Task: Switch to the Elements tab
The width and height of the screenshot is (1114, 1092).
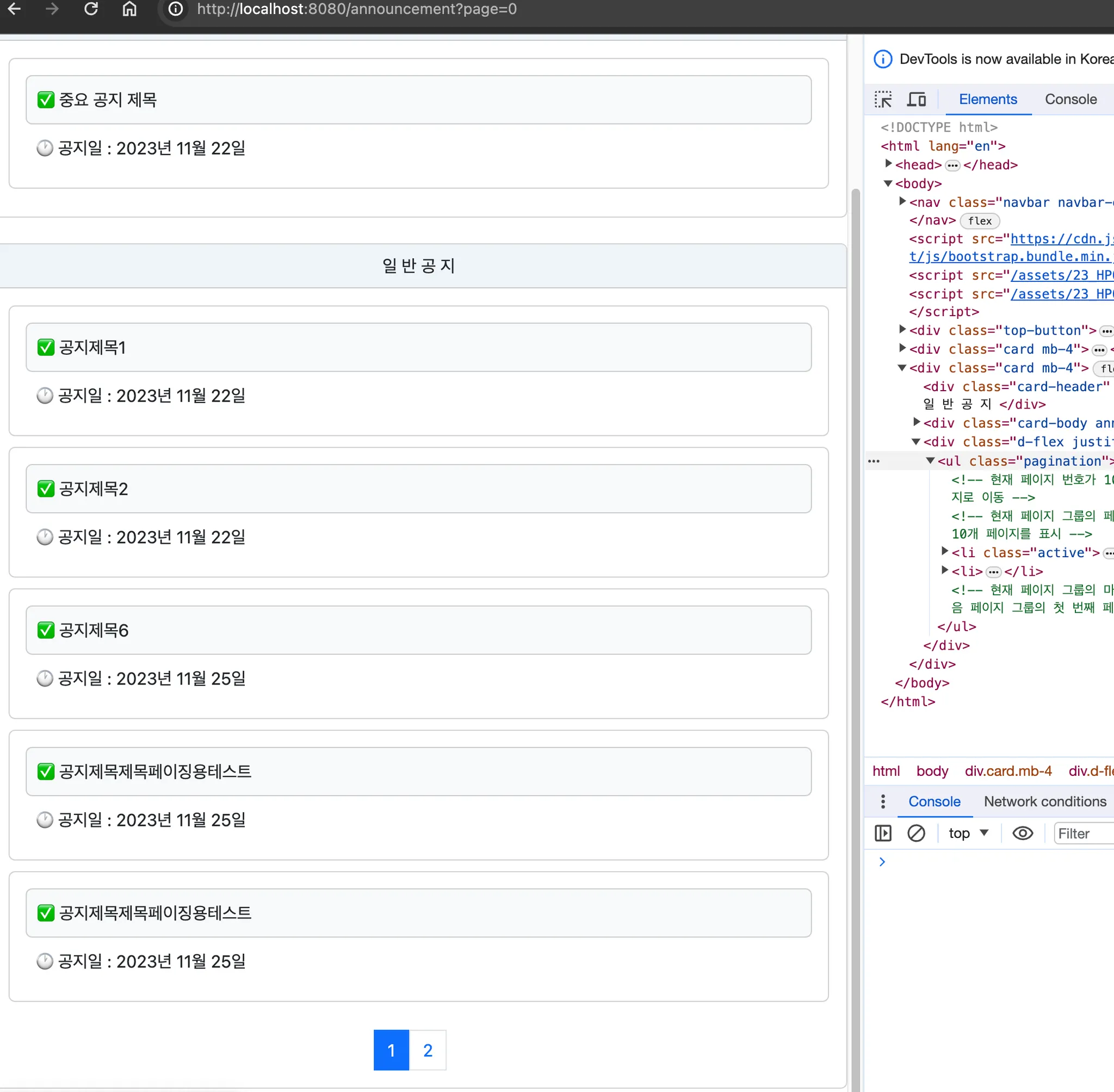Action: coord(987,99)
